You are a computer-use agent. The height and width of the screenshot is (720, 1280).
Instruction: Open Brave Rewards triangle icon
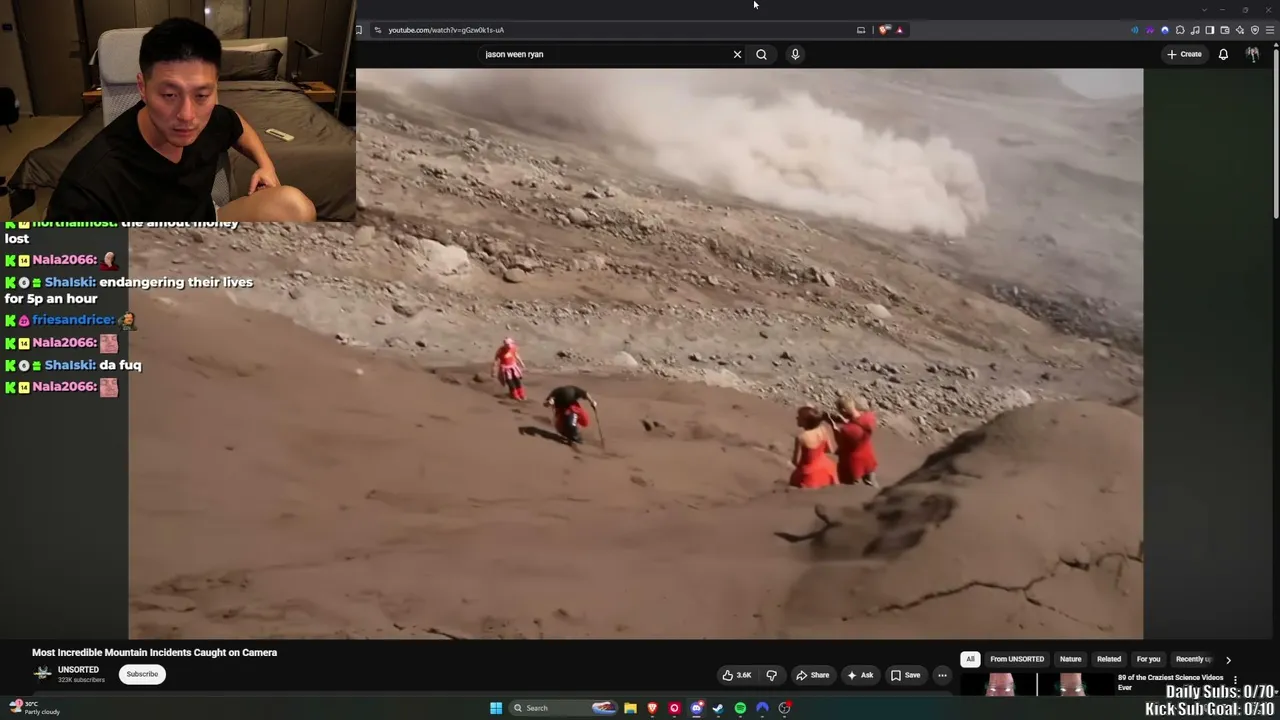coord(899,30)
